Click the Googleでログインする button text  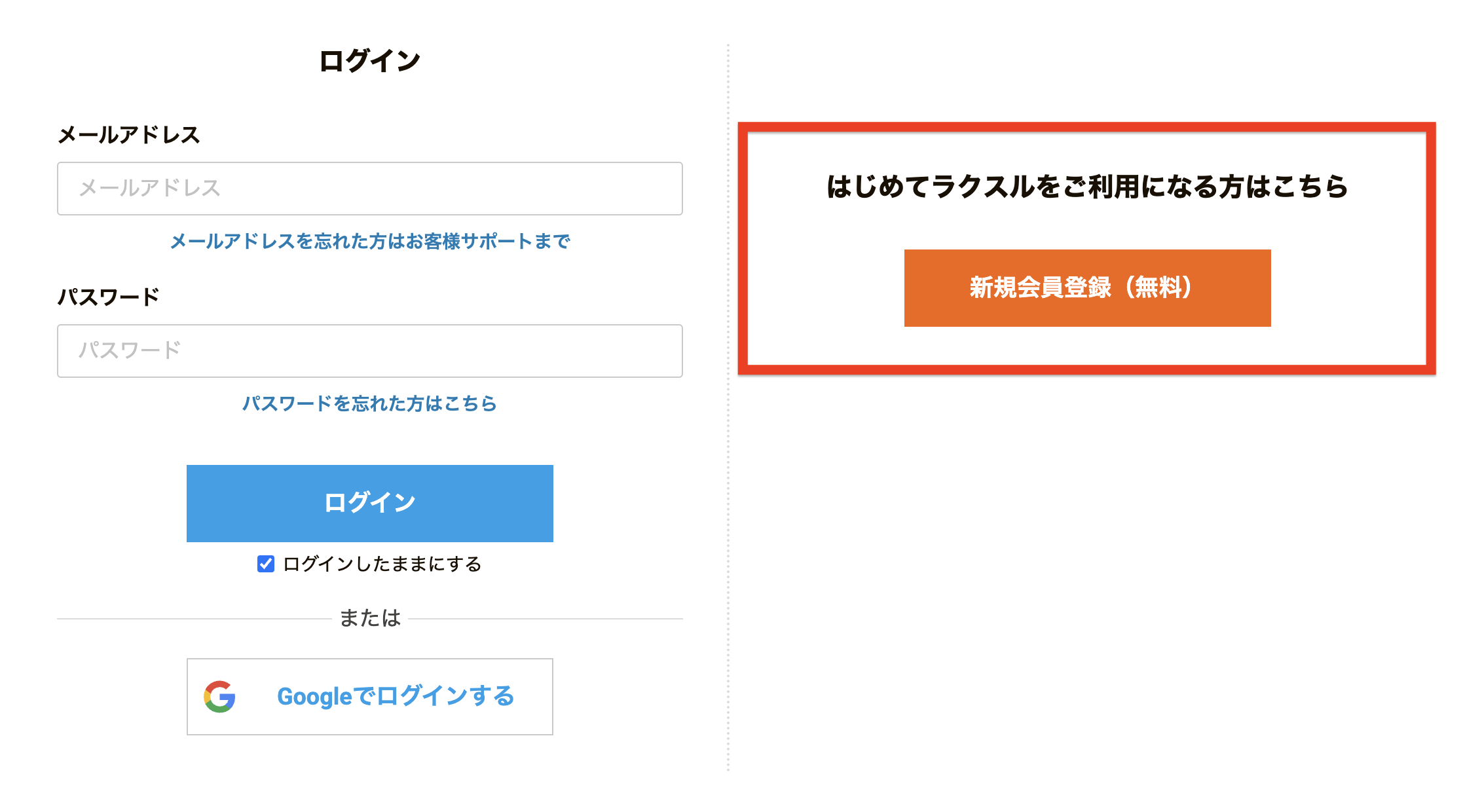(396, 696)
